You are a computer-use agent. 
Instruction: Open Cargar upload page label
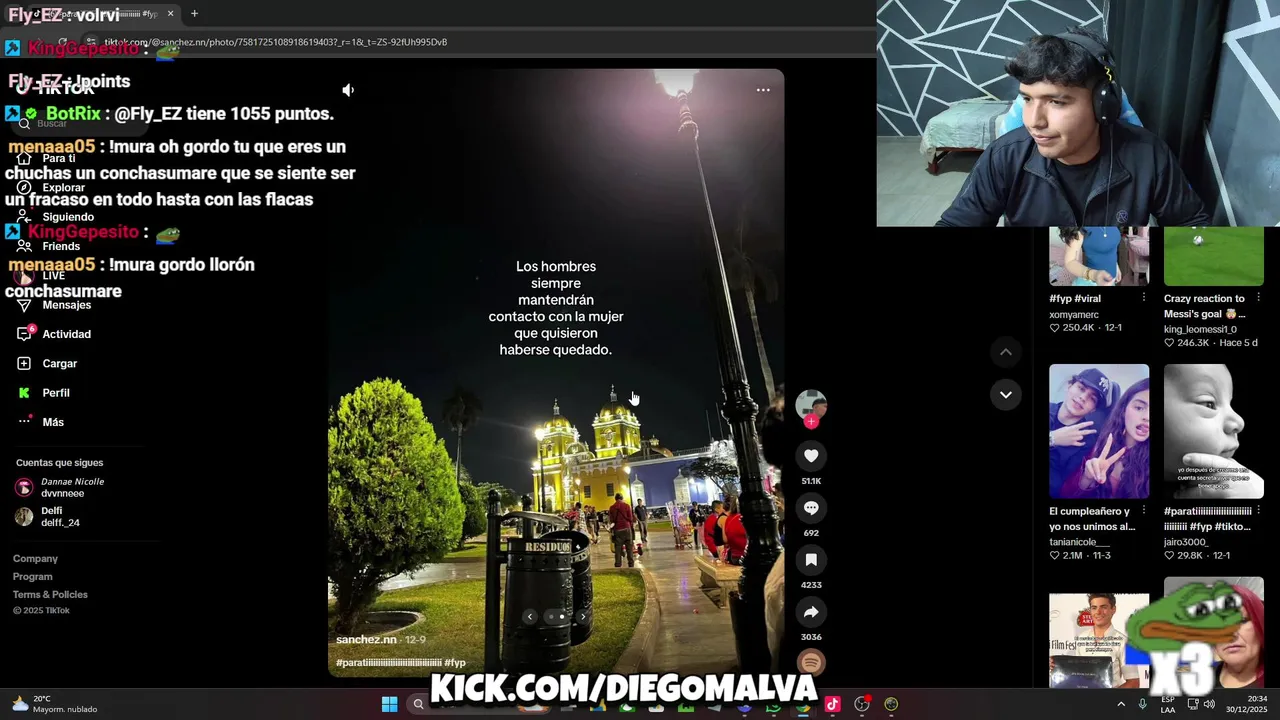pyautogui.click(x=59, y=364)
